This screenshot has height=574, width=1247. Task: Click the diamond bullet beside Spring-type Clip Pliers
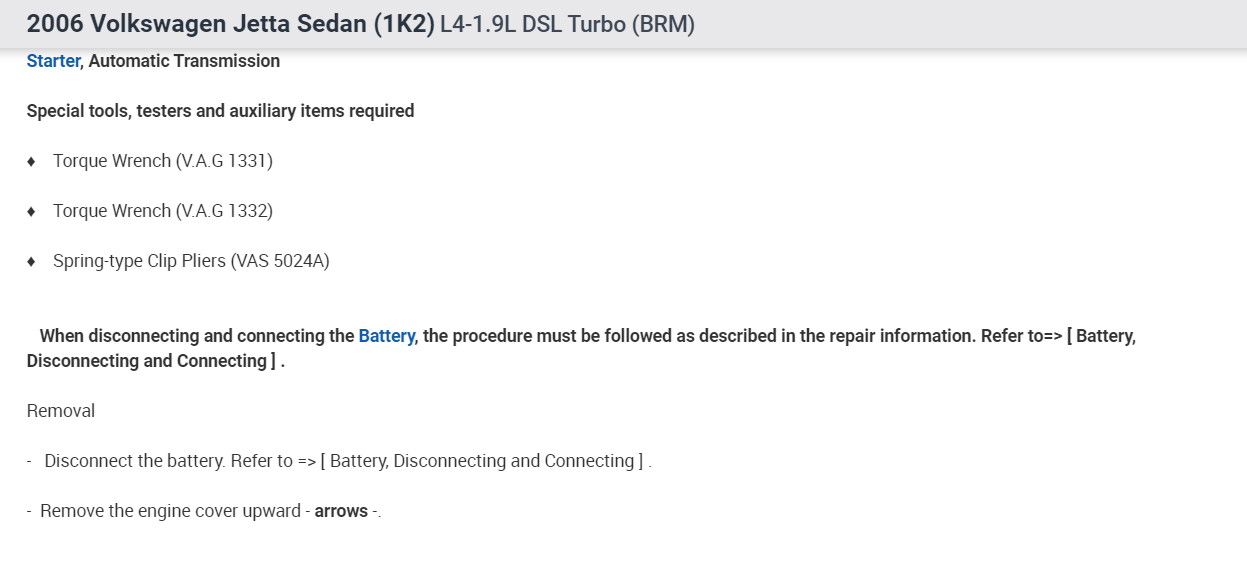coord(31,261)
